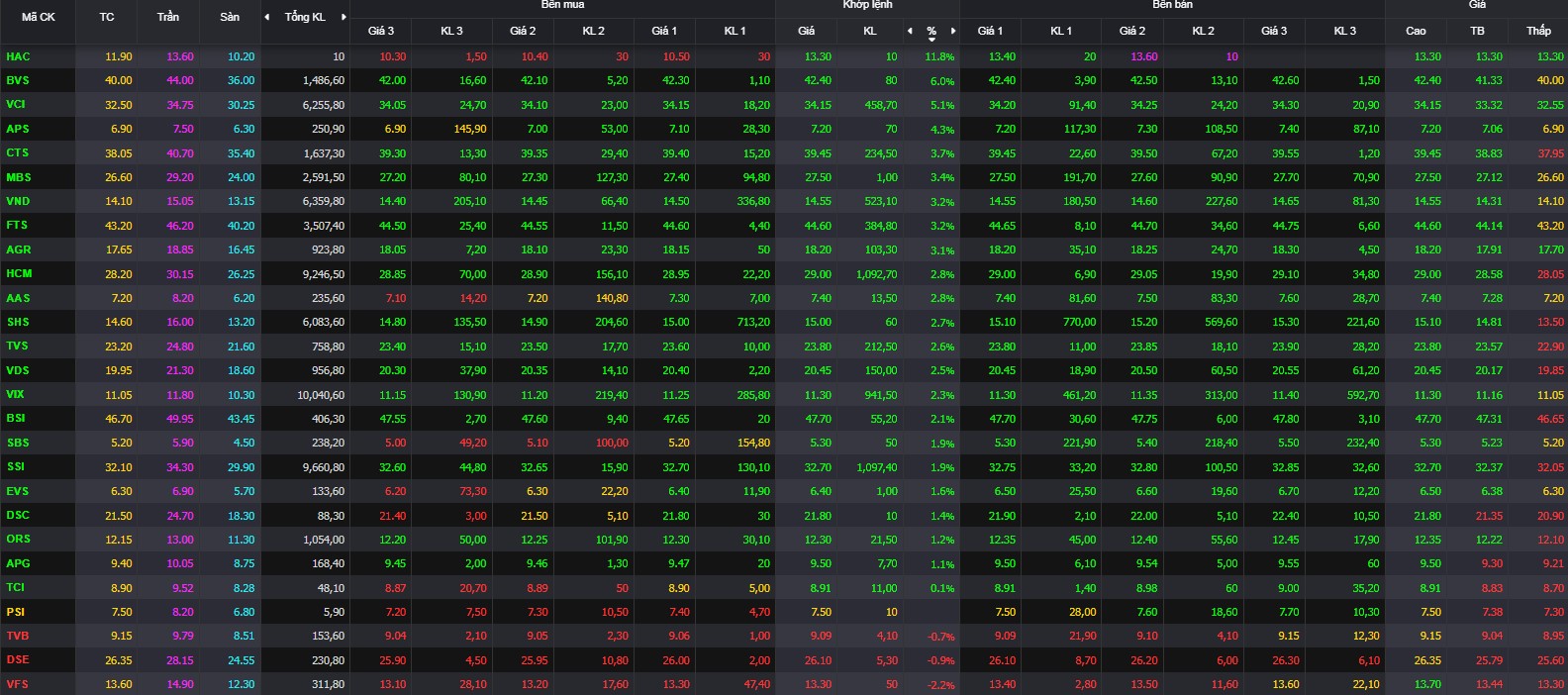
Task: Open the CTS stock symbol
Action: [x=18, y=152]
